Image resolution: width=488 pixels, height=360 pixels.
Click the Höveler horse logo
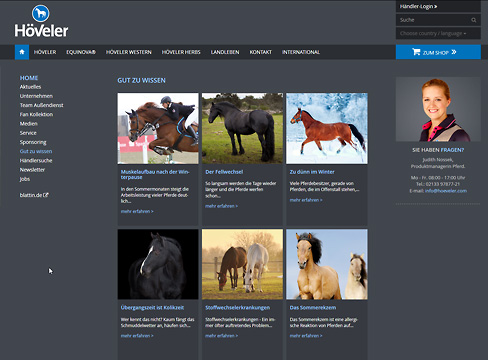41,21
